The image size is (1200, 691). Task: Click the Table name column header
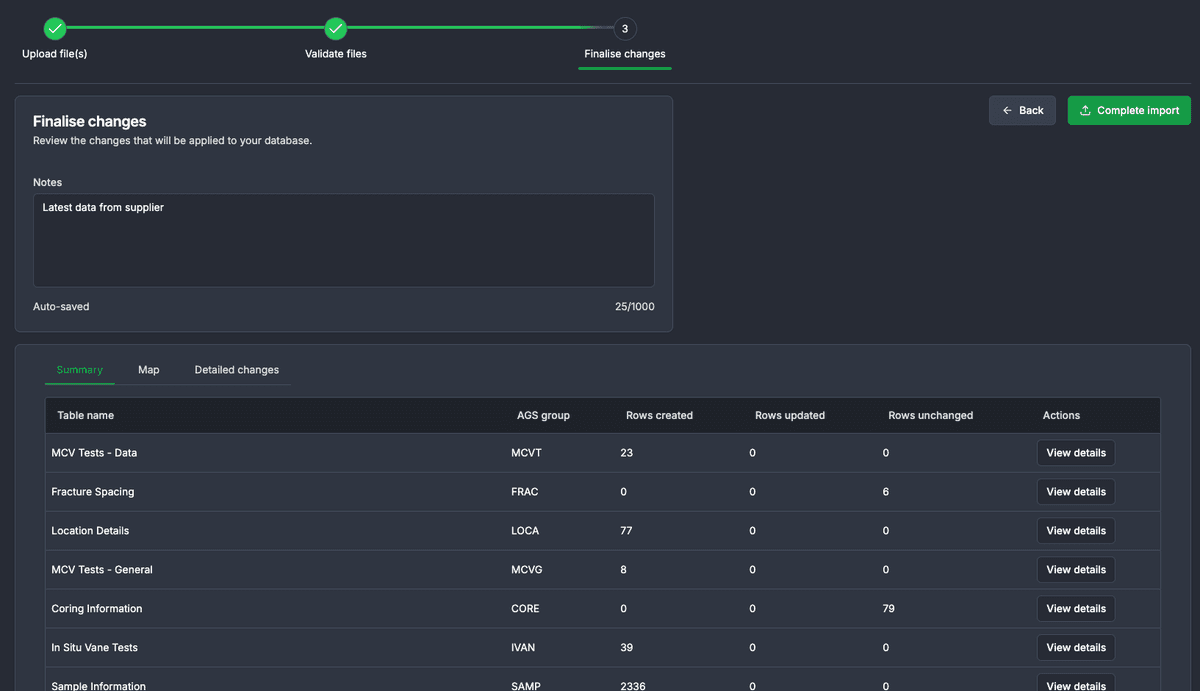(86, 415)
